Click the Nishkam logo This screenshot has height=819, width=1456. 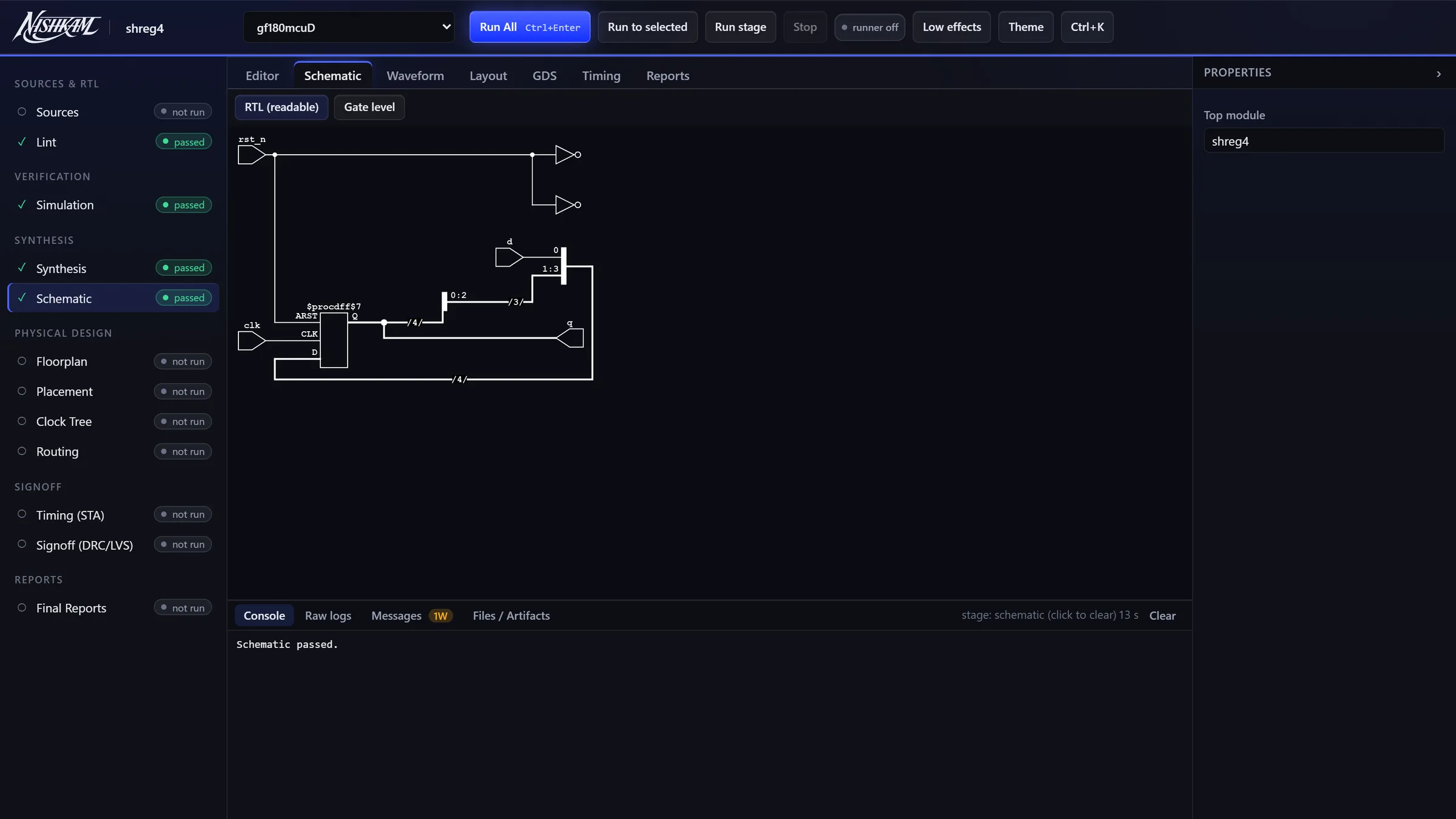[x=57, y=27]
